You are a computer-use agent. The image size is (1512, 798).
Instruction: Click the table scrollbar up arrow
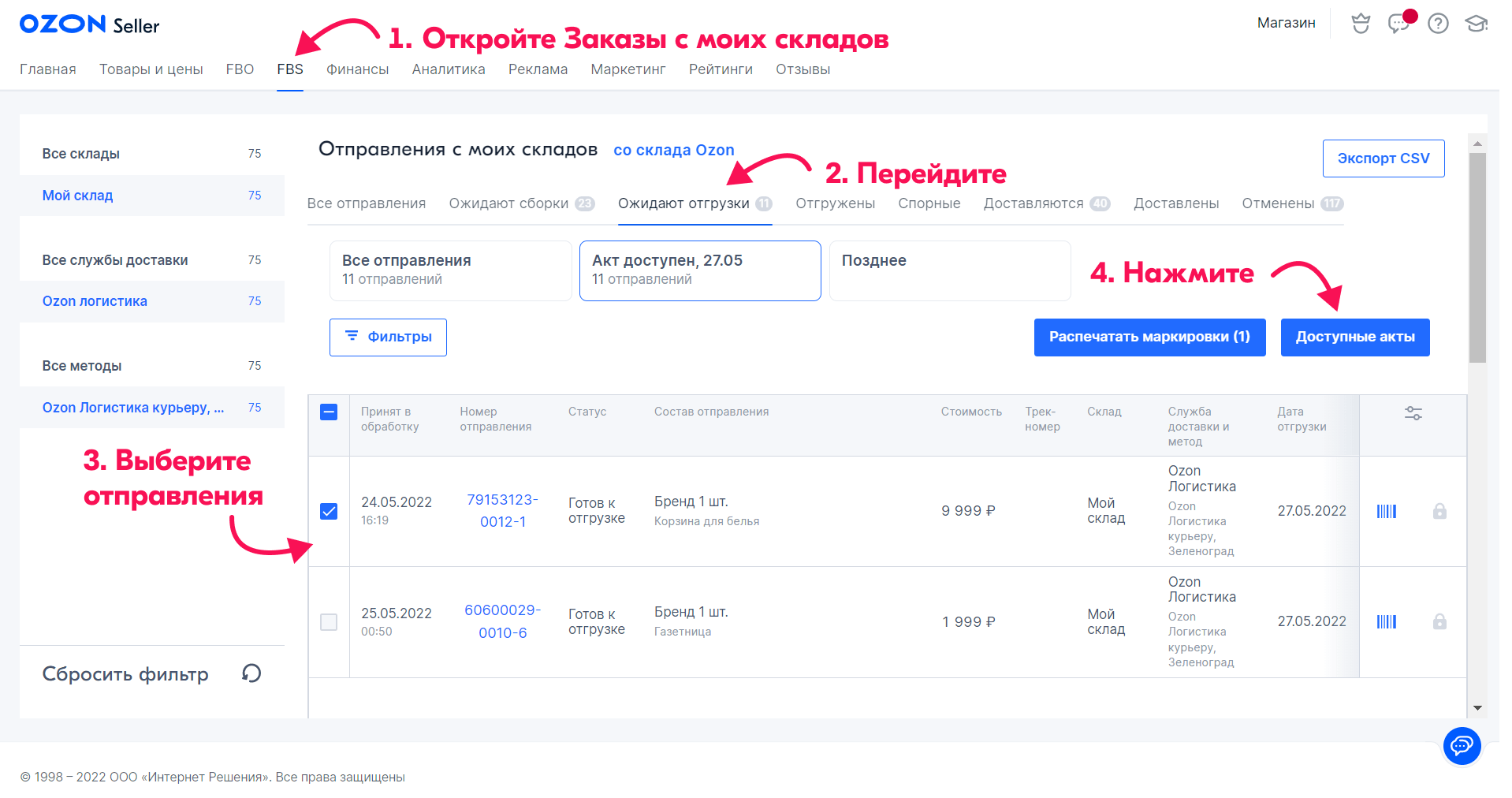pyautogui.click(x=1478, y=144)
